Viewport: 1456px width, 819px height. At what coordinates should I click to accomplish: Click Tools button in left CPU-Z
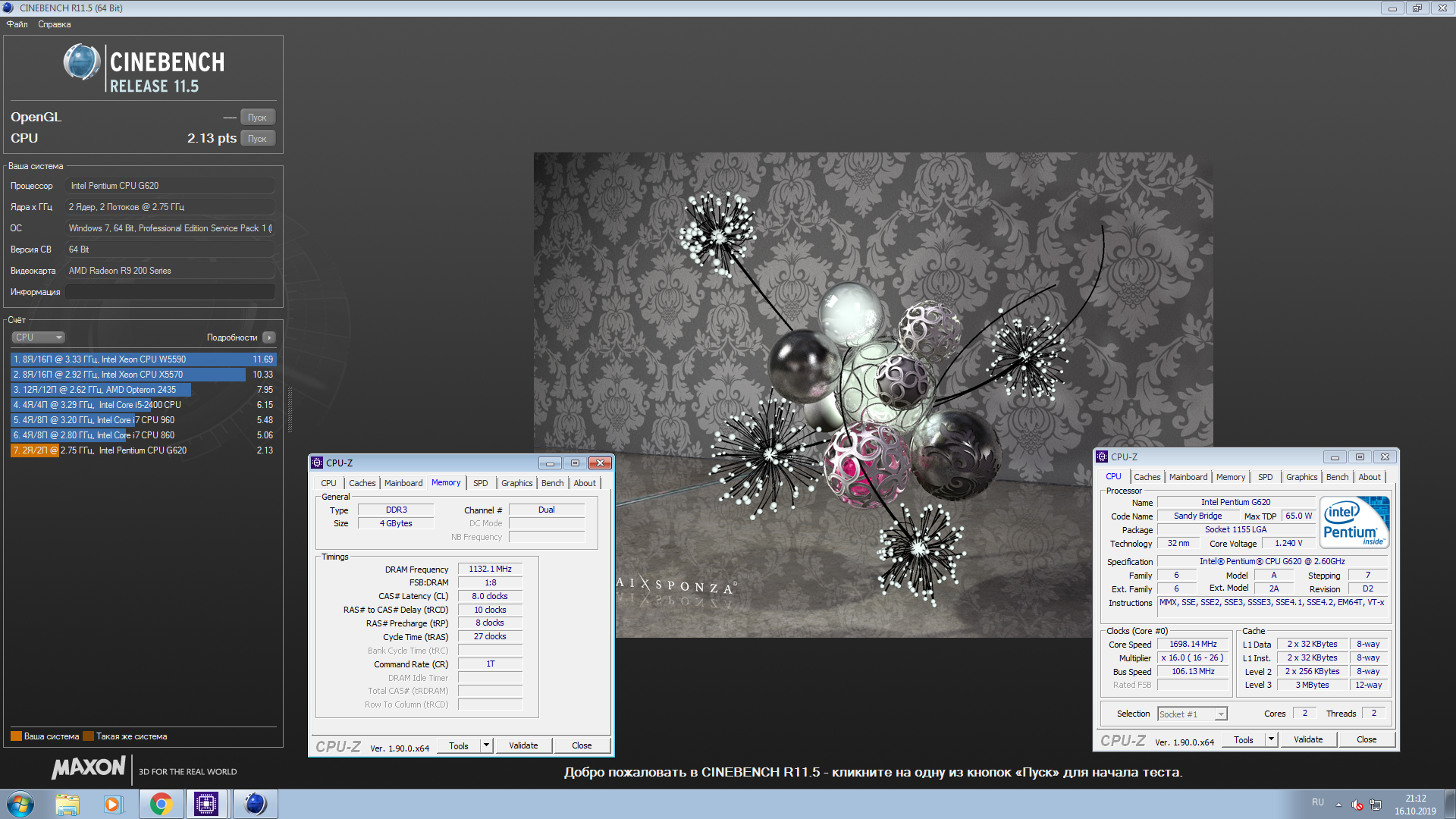coord(459,745)
